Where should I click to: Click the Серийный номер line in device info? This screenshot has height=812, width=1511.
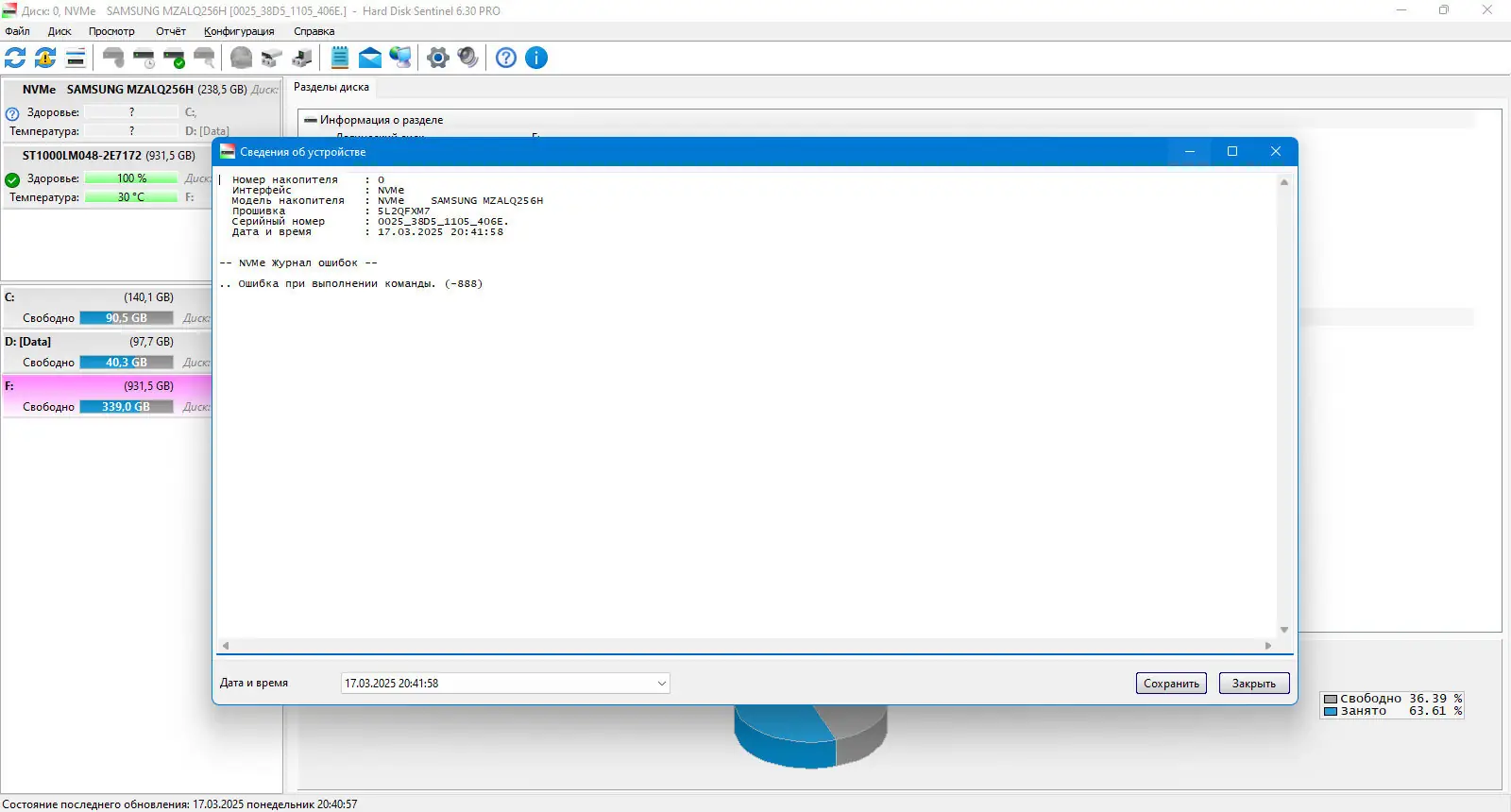(370, 222)
